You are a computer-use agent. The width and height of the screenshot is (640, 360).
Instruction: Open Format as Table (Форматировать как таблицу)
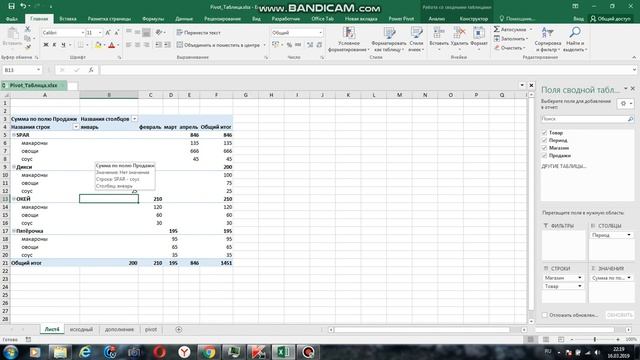pyautogui.click(x=389, y=39)
